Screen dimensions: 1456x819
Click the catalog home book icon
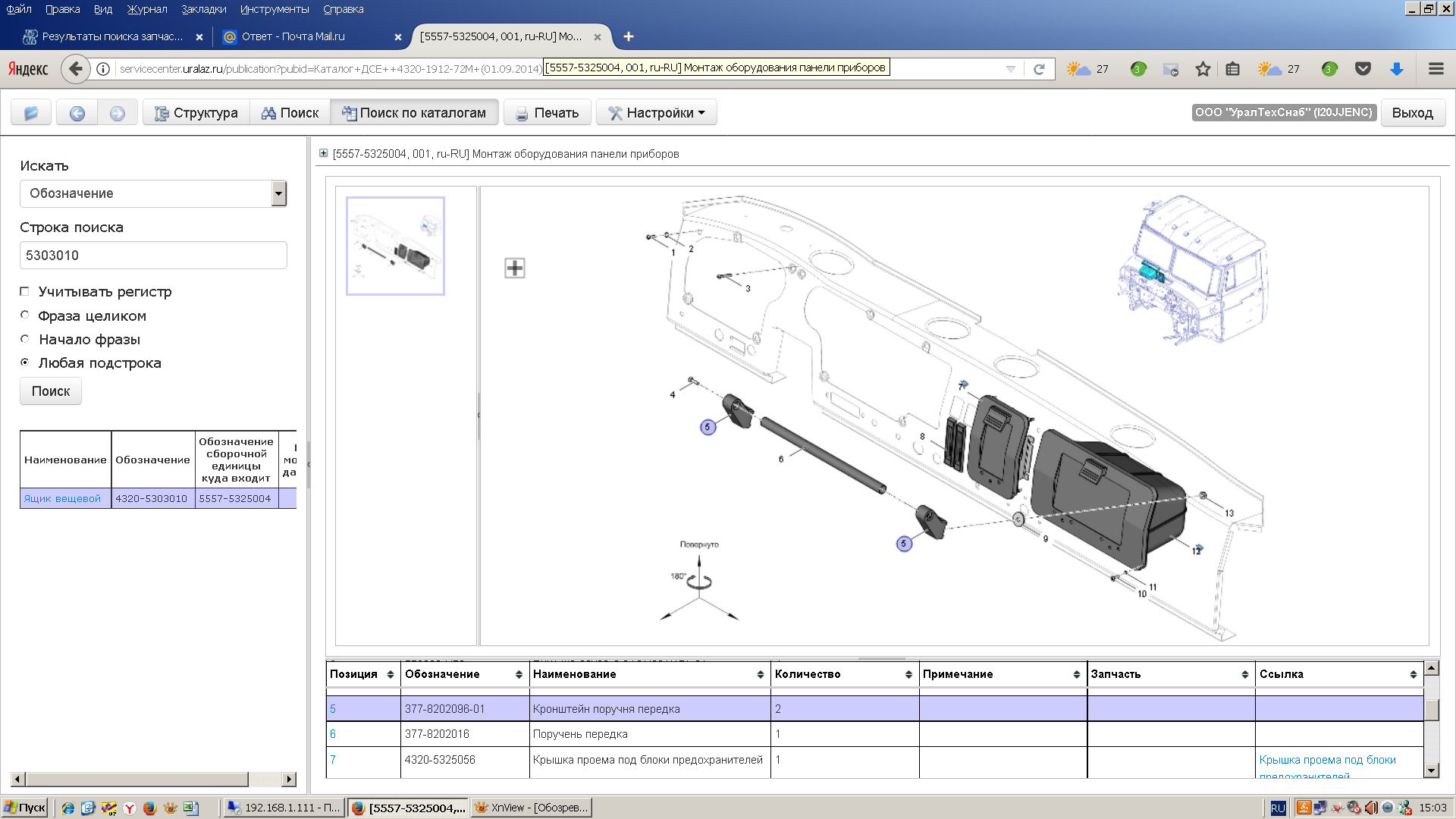click(x=31, y=113)
